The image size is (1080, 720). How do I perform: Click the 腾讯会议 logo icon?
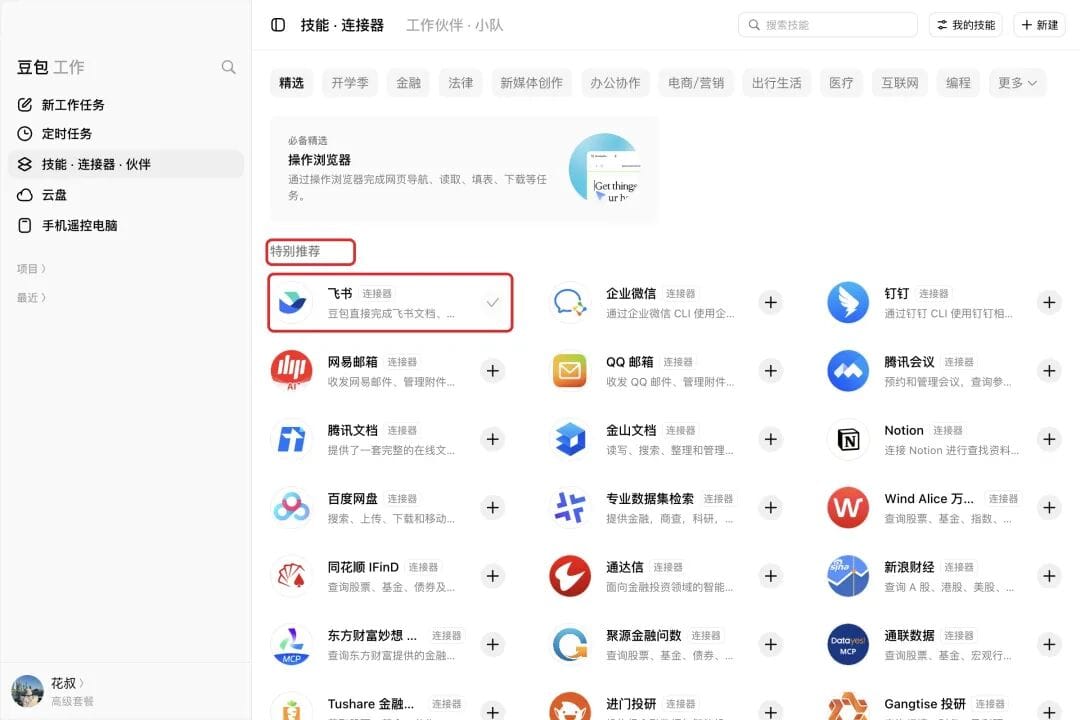pyautogui.click(x=848, y=371)
